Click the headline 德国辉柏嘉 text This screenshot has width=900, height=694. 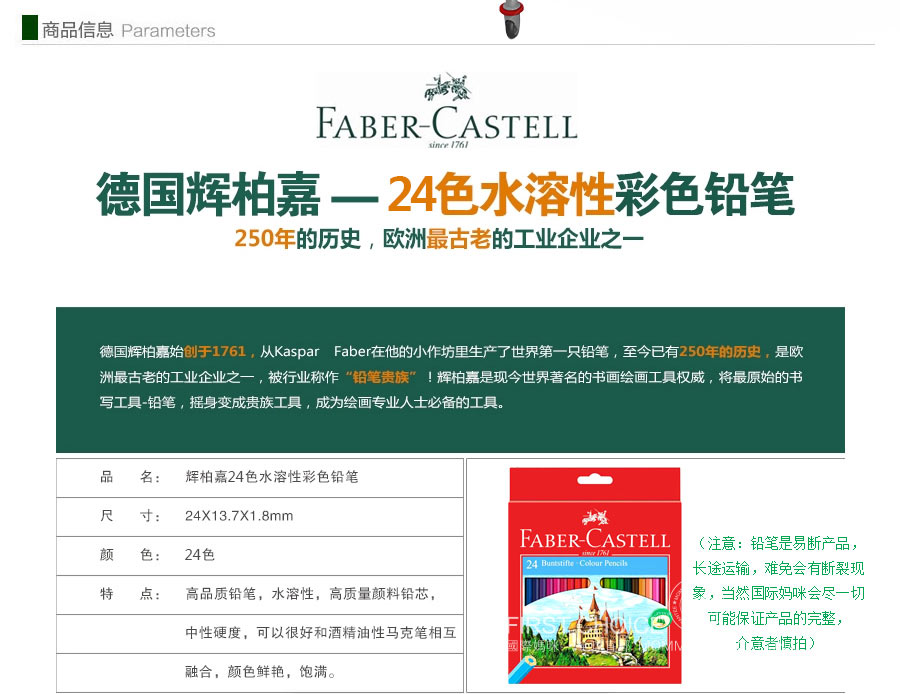point(208,195)
